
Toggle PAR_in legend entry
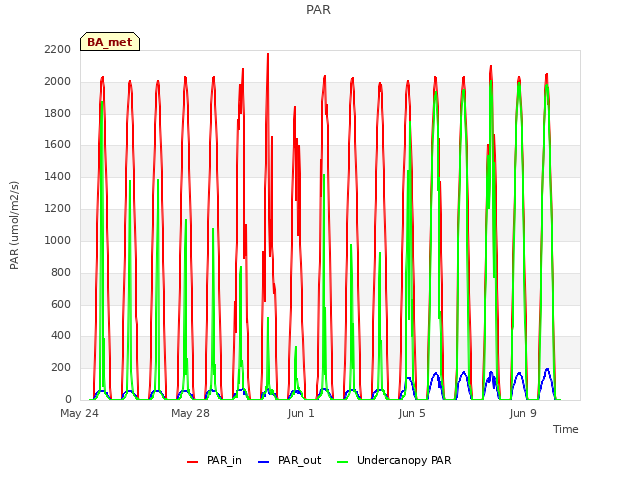click(x=214, y=460)
